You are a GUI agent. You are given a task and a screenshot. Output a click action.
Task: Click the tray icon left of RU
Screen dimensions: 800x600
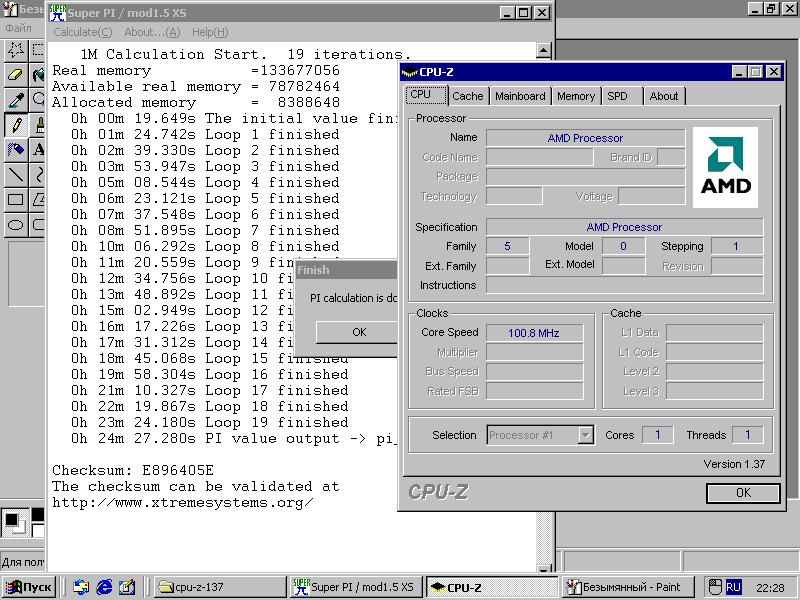pyautogui.click(x=715, y=587)
